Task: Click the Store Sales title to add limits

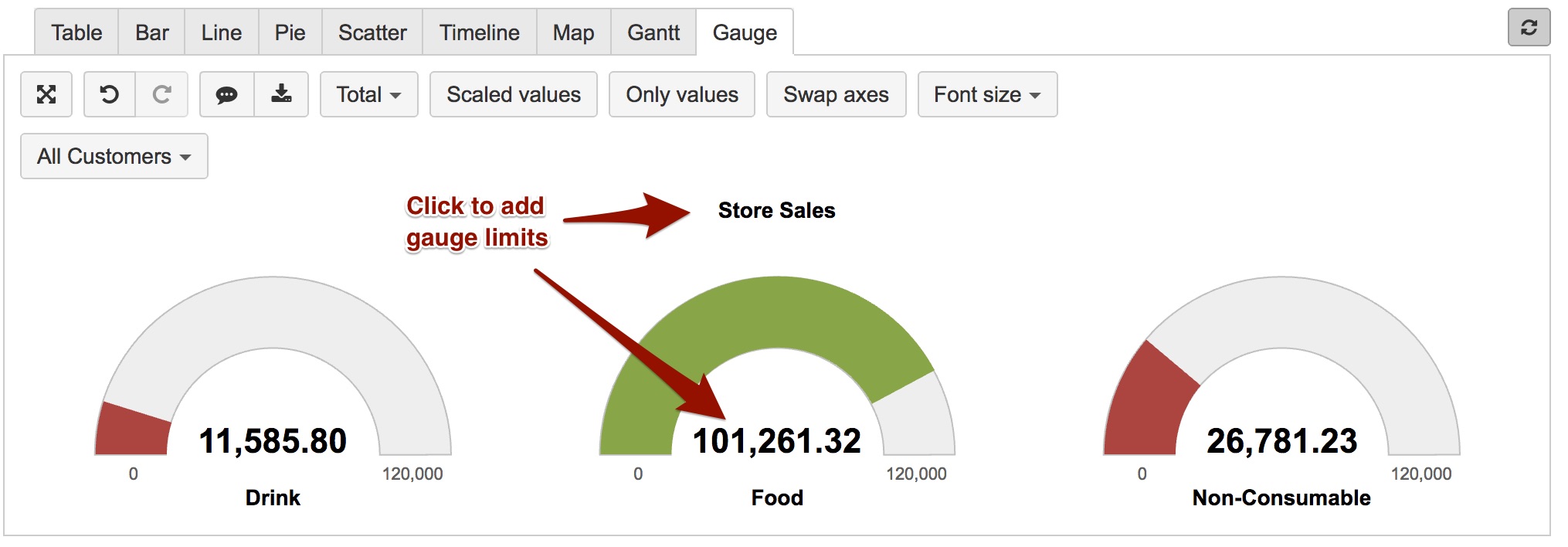Action: pyautogui.click(x=776, y=210)
